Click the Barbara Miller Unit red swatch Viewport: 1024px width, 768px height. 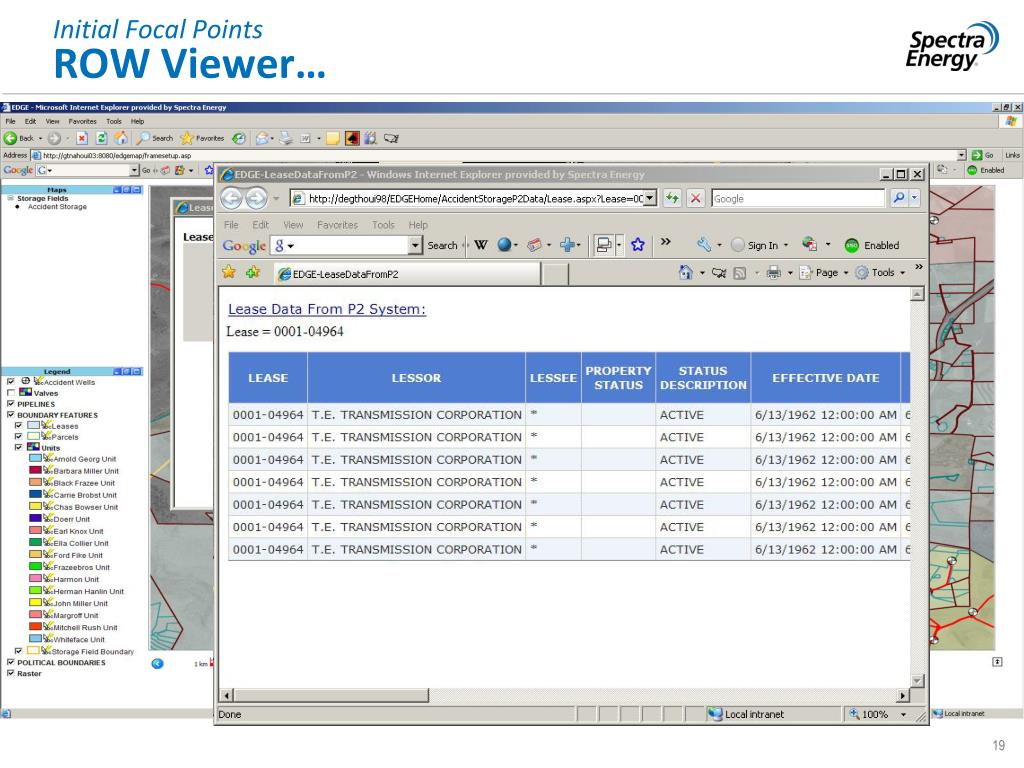pos(35,470)
